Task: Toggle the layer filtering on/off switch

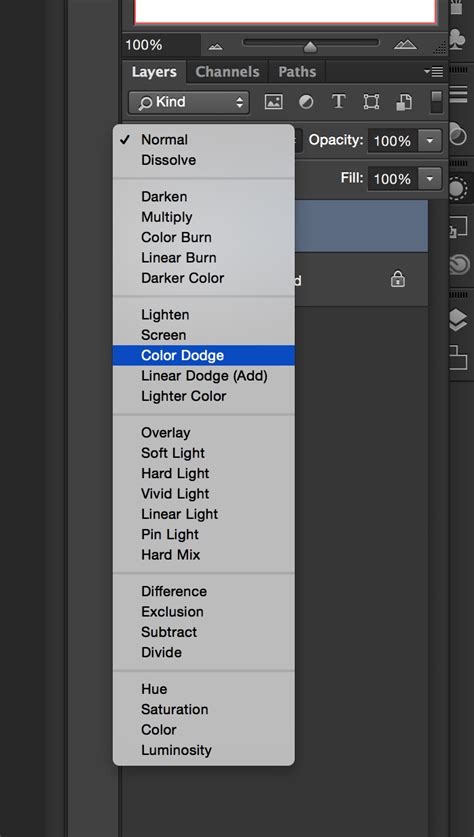Action: 437,101
